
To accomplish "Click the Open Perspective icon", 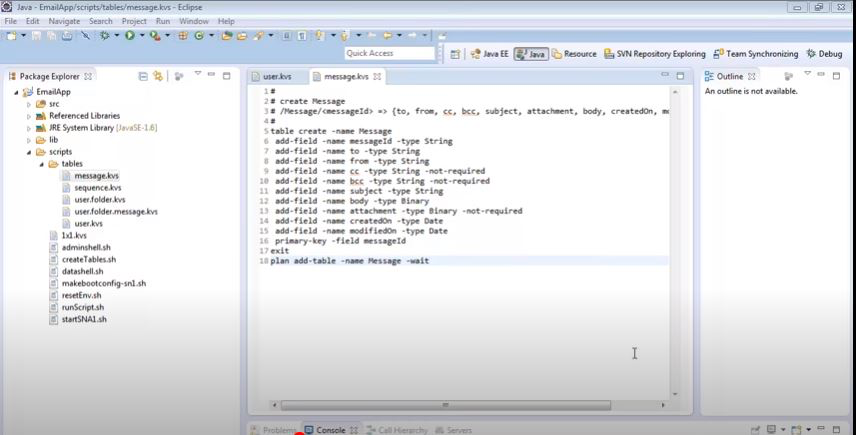I will pos(455,53).
